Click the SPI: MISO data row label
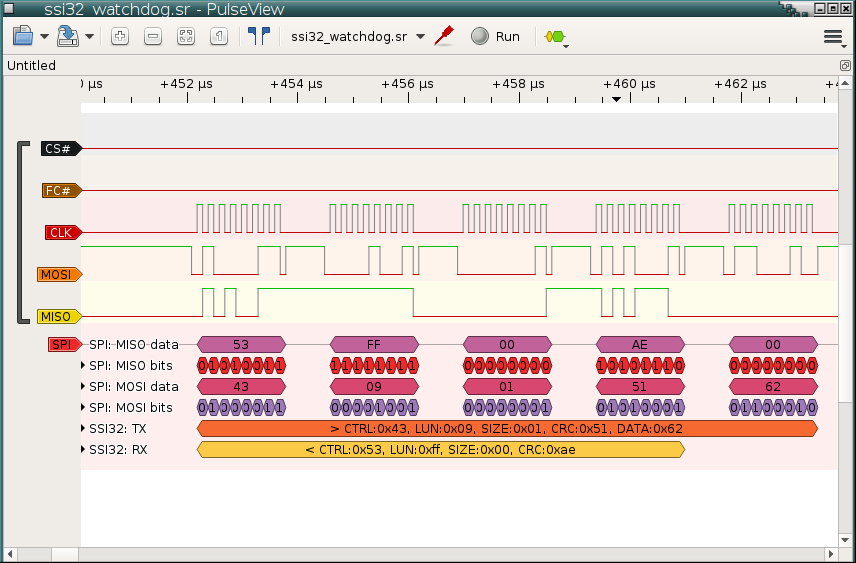This screenshot has width=856, height=563. 134,345
